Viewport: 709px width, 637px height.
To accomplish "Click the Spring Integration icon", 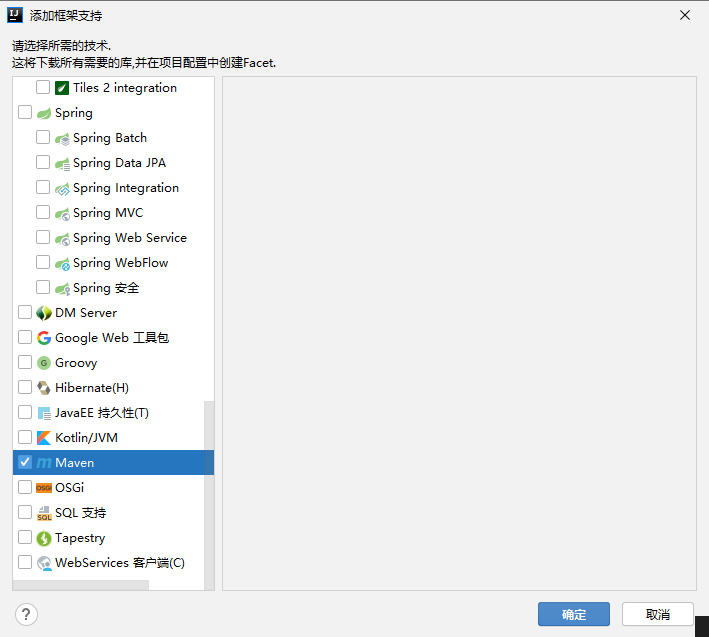I will (62, 189).
